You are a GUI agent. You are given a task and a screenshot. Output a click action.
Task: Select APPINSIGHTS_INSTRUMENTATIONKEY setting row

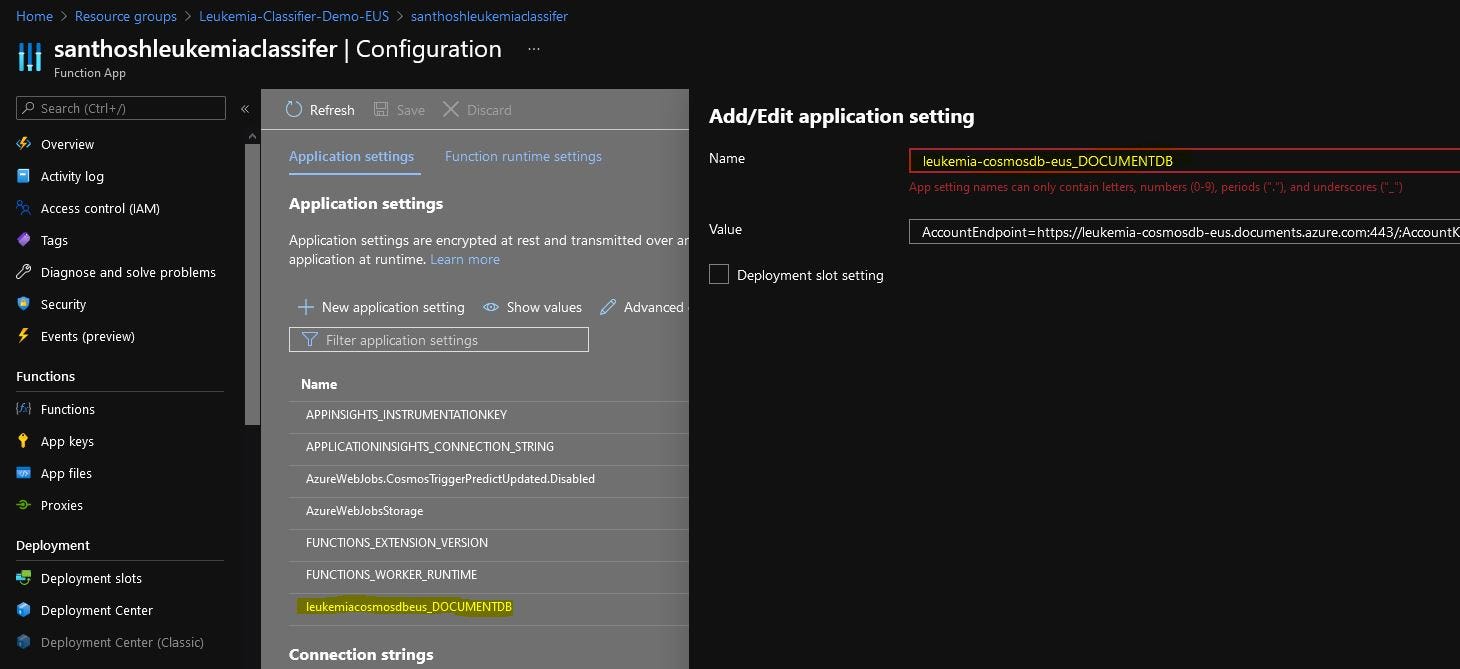[489, 415]
